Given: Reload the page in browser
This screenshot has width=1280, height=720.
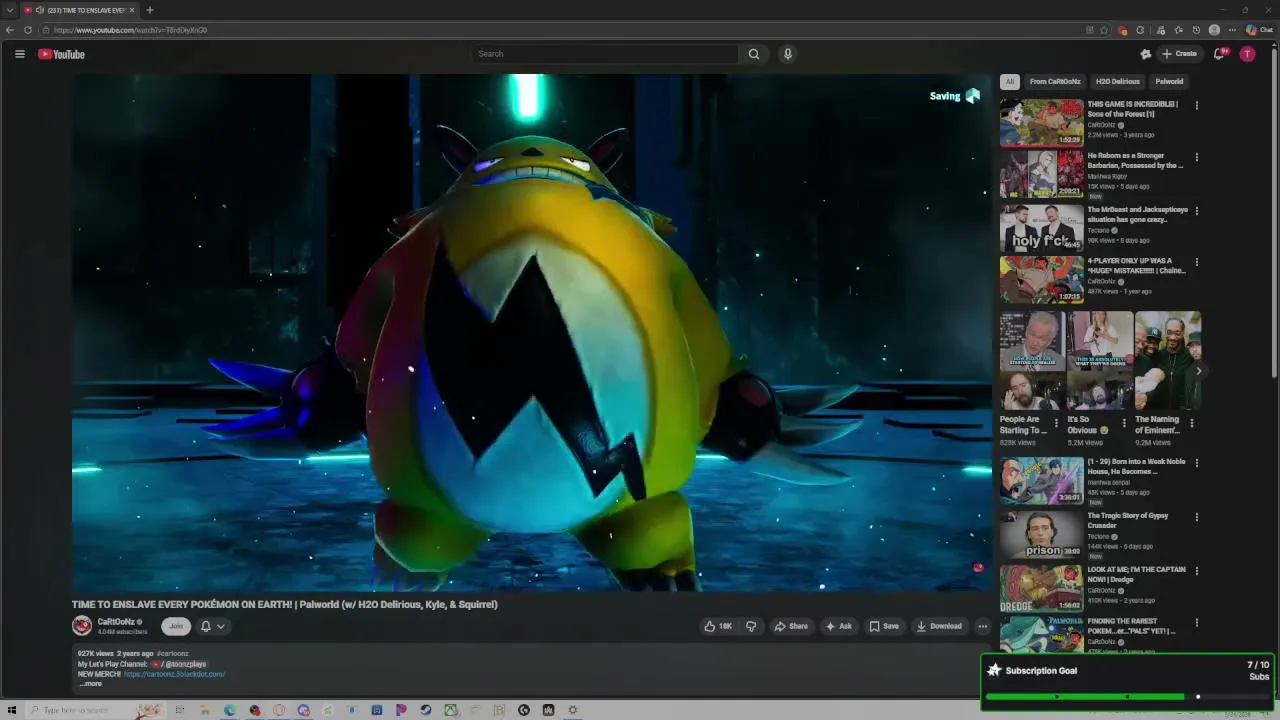Looking at the screenshot, I should [x=28, y=30].
